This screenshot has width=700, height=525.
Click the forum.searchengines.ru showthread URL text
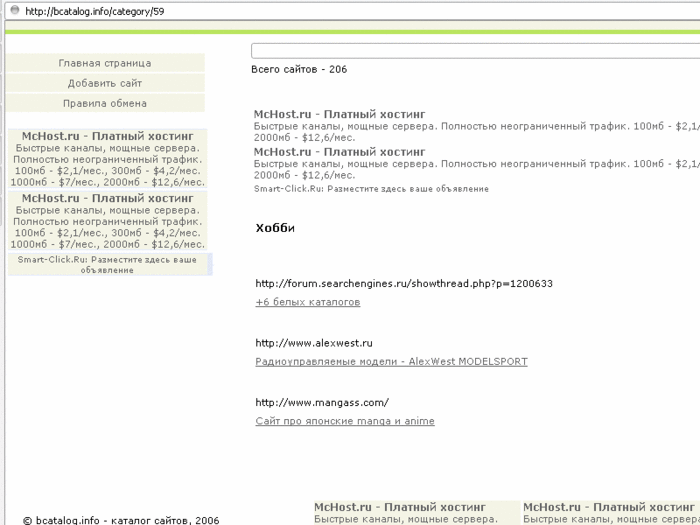(404, 283)
